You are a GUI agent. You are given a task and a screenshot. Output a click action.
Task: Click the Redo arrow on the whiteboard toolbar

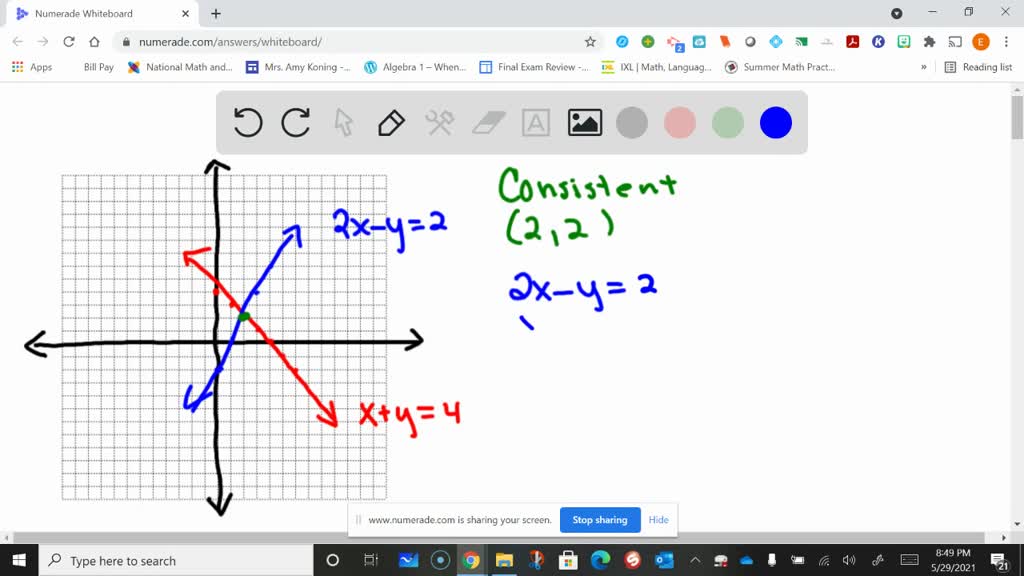(x=296, y=122)
